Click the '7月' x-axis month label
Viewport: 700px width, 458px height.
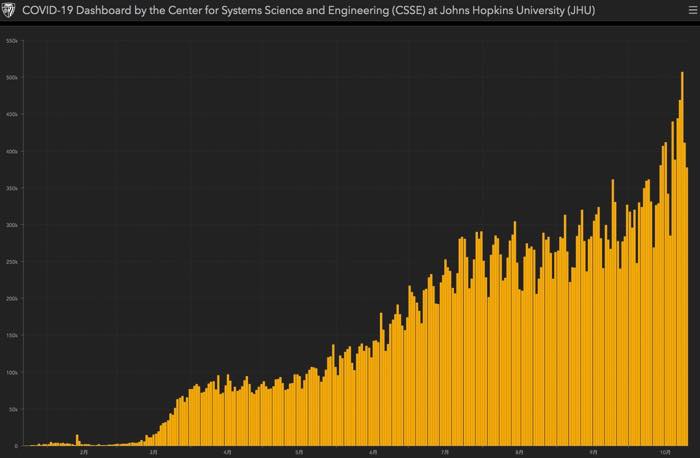point(445,453)
